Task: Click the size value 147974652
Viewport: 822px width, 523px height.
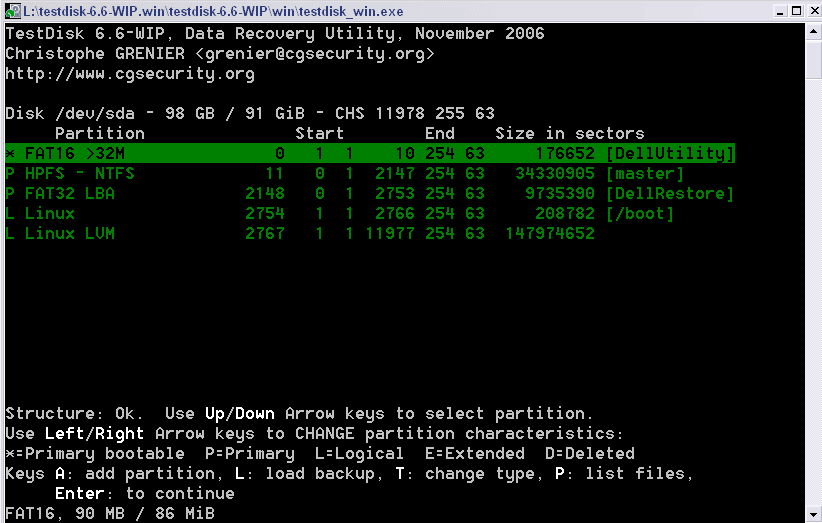Action: (550, 233)
